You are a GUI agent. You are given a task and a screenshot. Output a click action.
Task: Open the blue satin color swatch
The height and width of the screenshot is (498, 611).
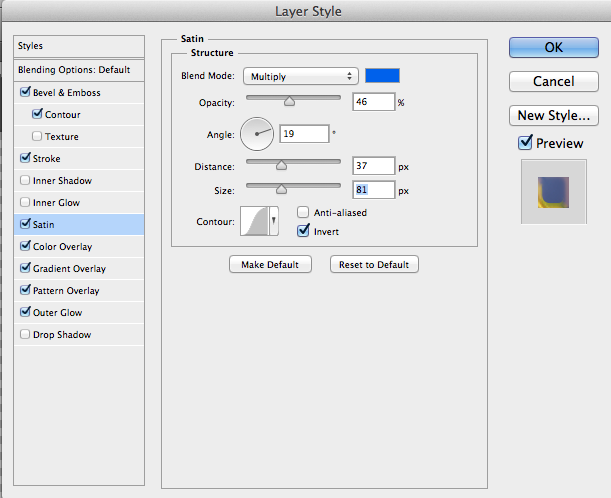click(x=382, y=76)
